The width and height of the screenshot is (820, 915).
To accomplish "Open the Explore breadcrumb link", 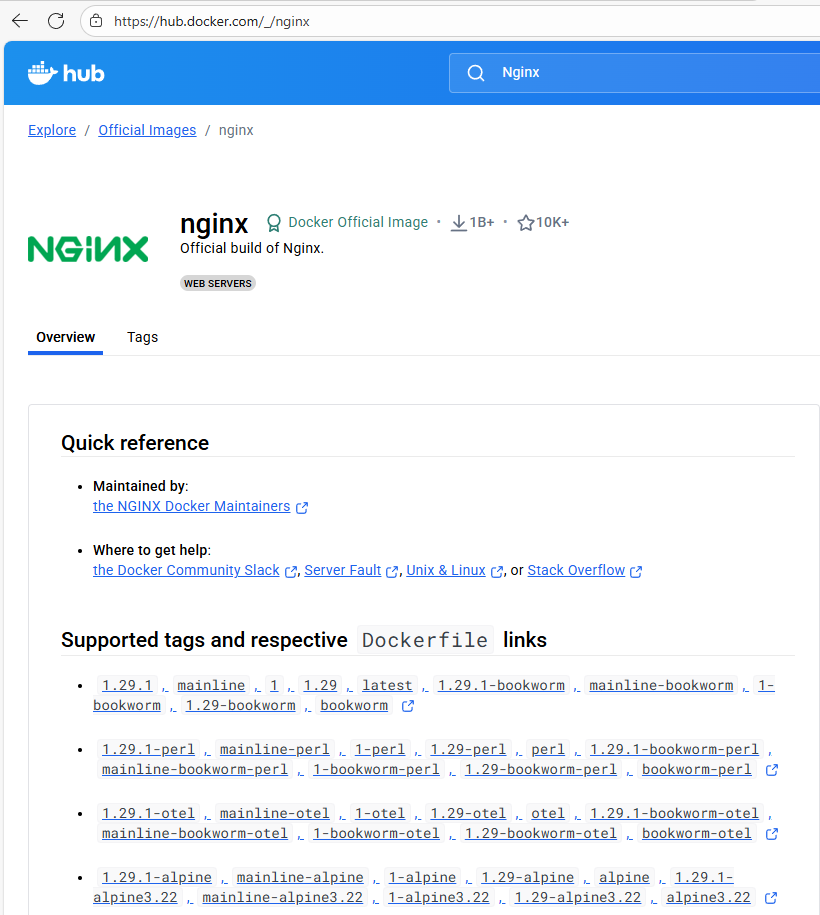I will click(x=52, y=130).
